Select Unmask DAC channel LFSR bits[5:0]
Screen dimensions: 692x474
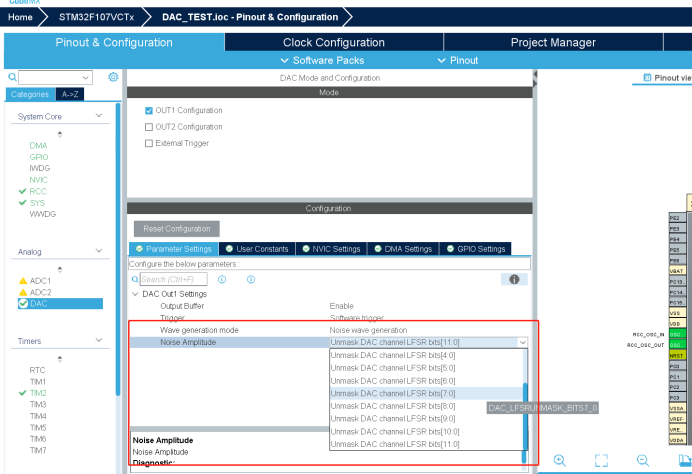coord(426,368)
